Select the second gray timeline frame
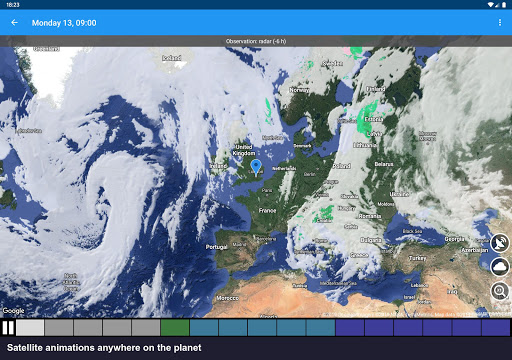 88,328
